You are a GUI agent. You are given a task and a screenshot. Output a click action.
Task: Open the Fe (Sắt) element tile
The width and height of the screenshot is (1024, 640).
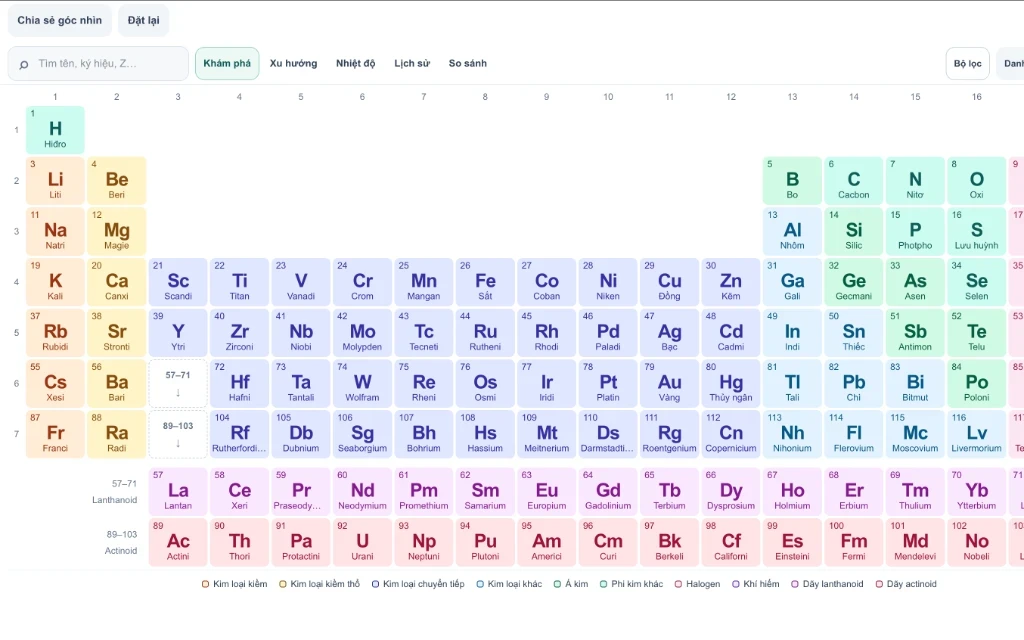tap(485, 282)
